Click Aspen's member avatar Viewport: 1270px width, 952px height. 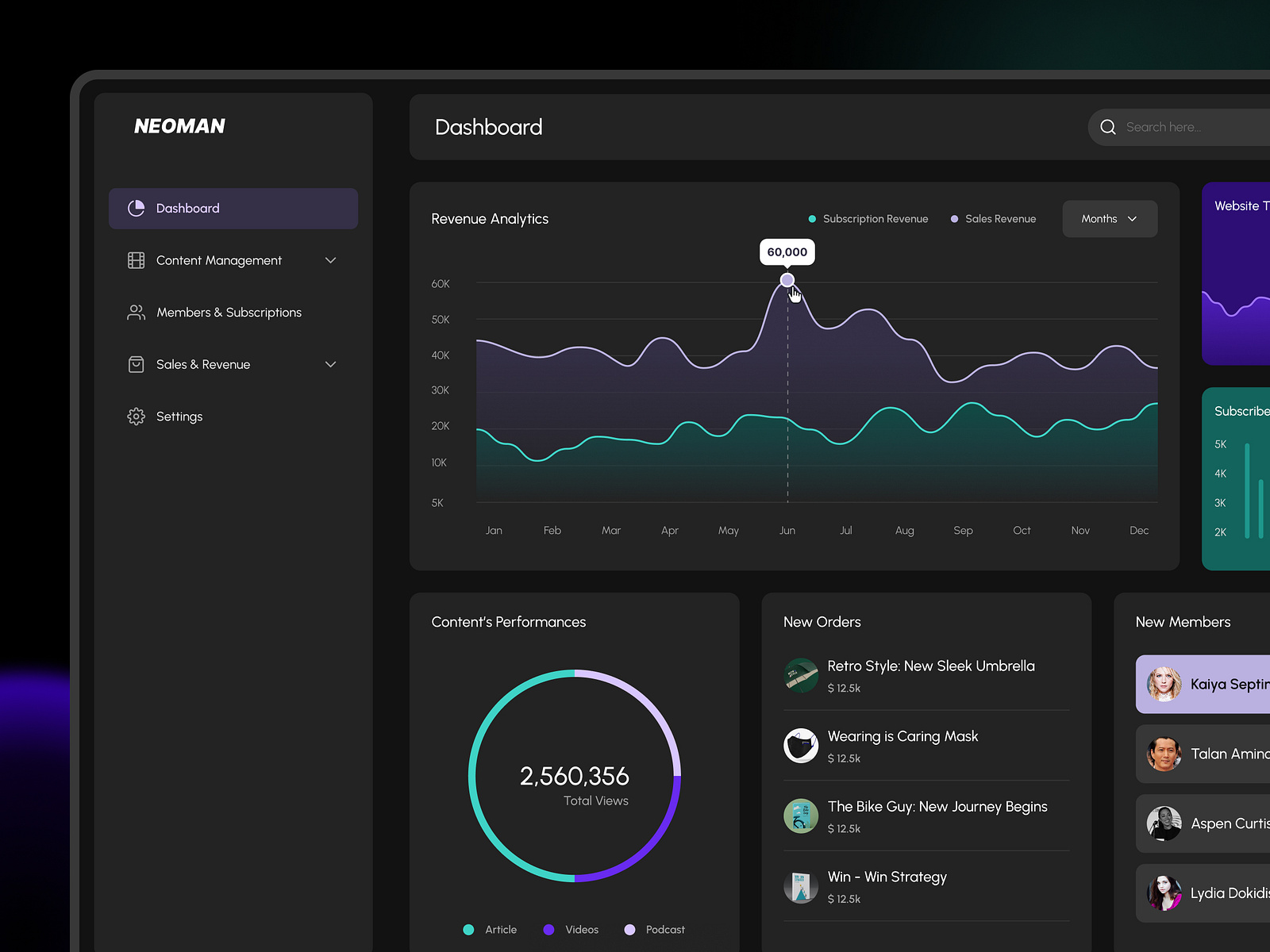pyautogui.click(x=1164, y=823)
